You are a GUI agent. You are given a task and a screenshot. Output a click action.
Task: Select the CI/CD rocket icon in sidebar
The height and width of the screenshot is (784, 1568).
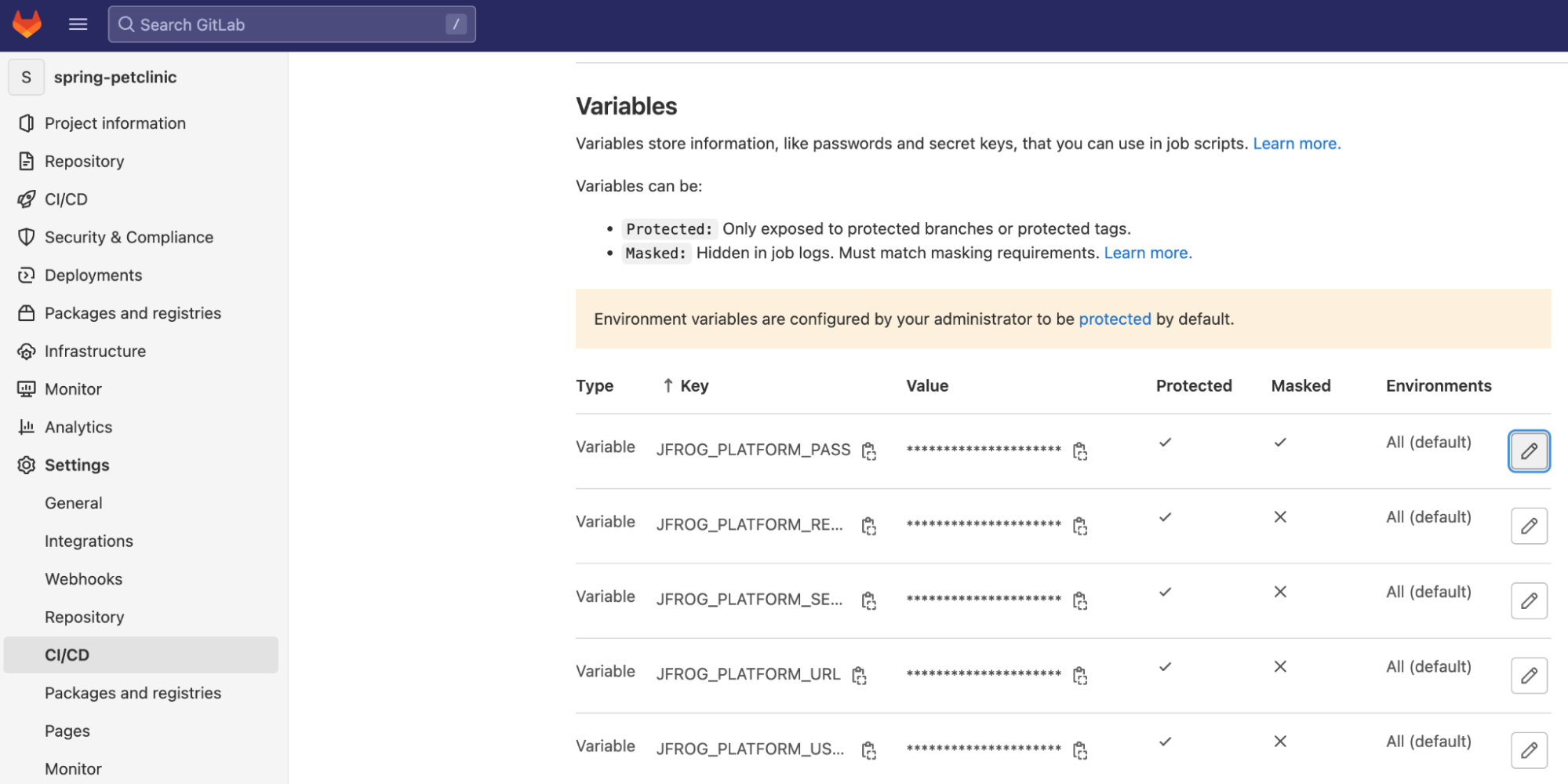(26, 199)
